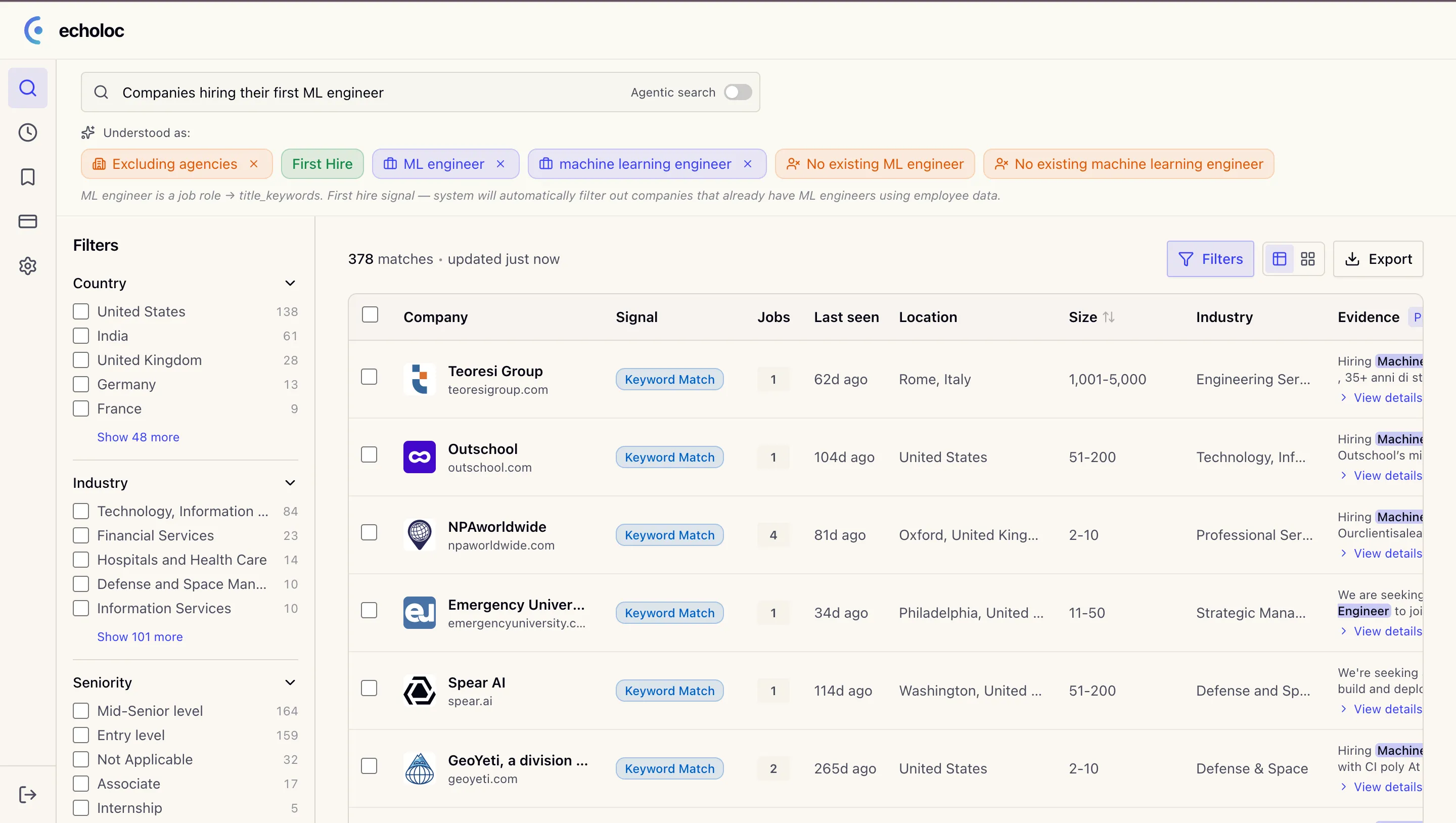Toggle the Agentic search switch

click(x=738, y=92)
